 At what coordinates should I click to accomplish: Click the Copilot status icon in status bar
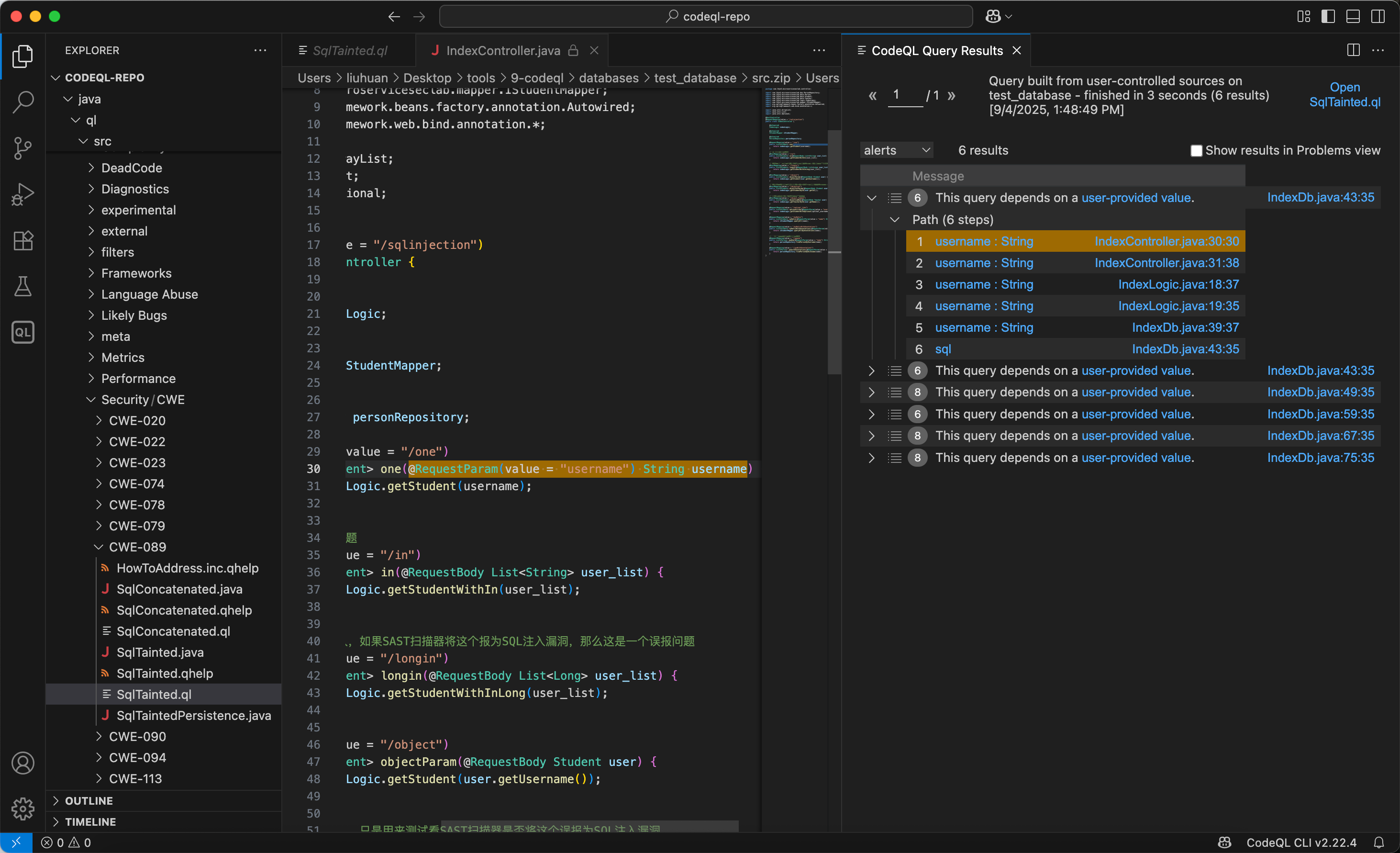(x=1224, y=842)
